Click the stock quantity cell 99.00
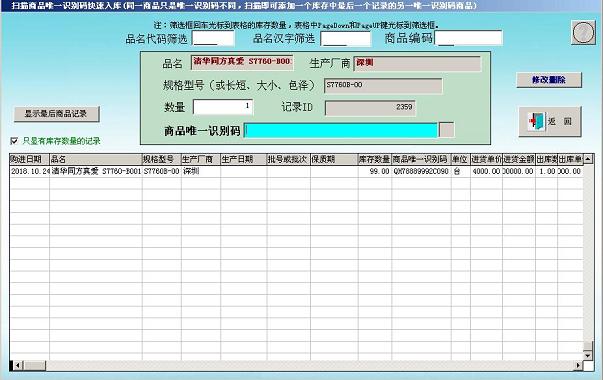The image size is (603, 380). click(375, 172)
